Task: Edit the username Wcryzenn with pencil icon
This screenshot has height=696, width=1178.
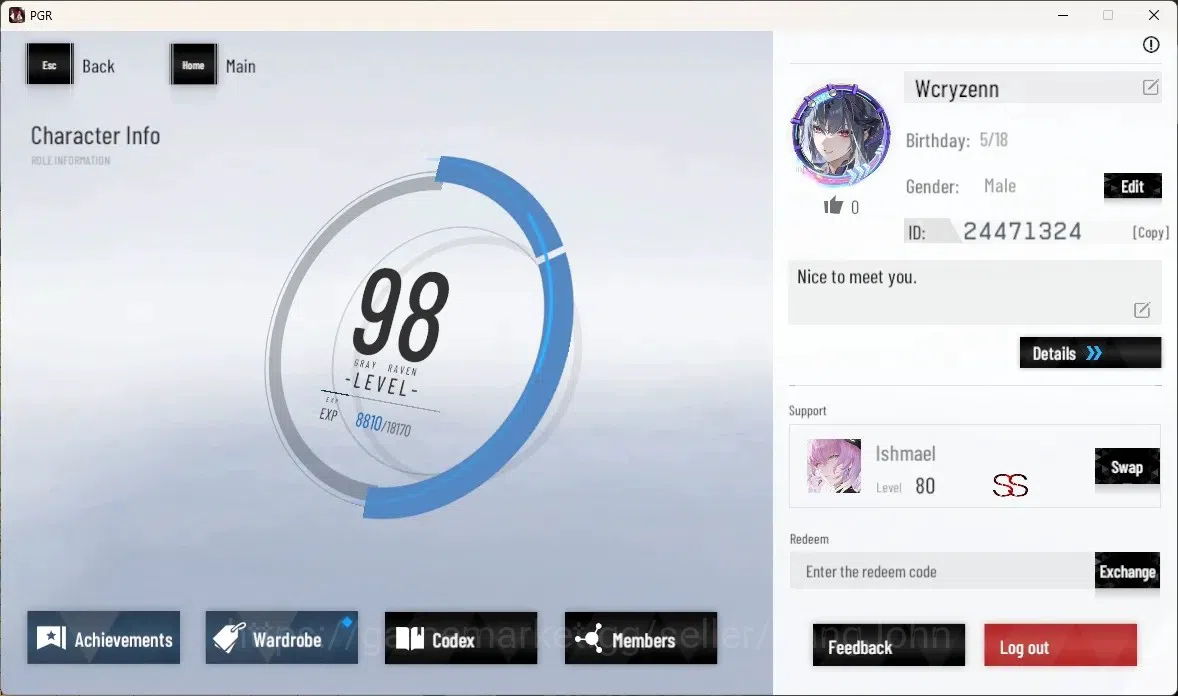Action: coord(1150,87)
